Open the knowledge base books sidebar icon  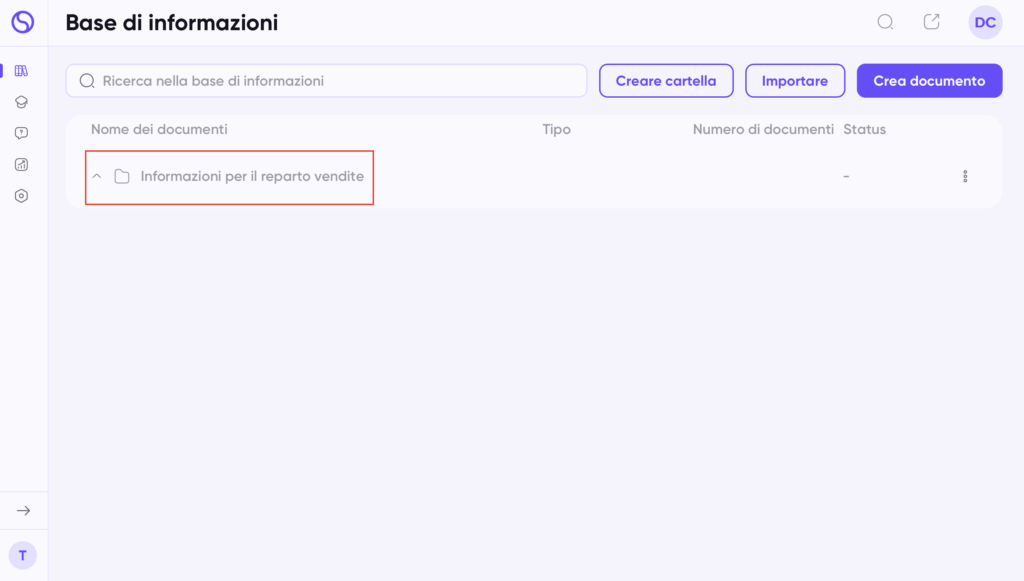point(22,71)
